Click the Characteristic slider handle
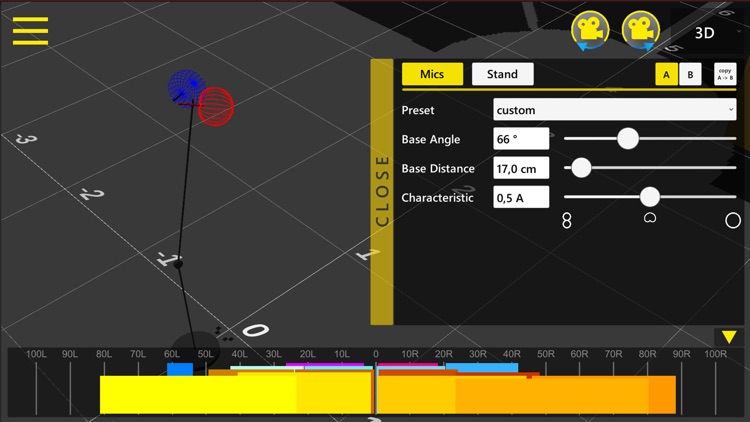Image resolution: width=750 pixels, height=422 pixels. [x=650, y=197]
